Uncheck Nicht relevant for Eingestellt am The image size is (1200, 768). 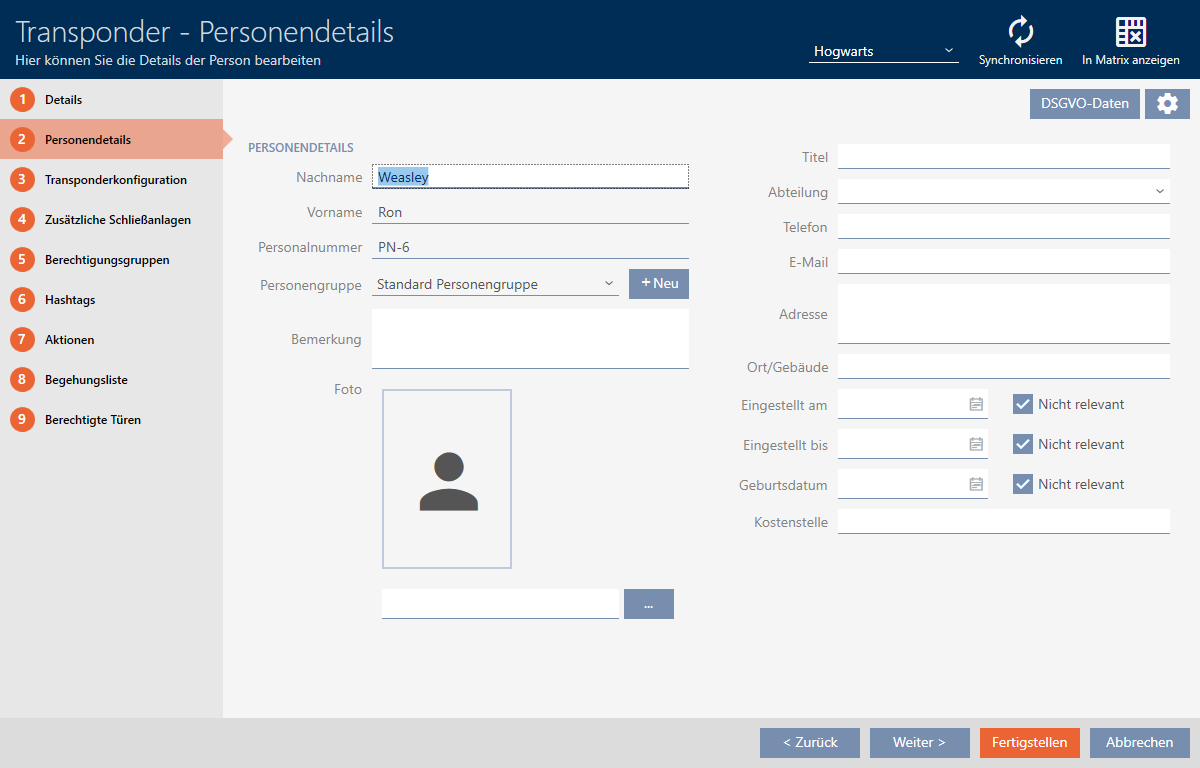coord(1023,404)
